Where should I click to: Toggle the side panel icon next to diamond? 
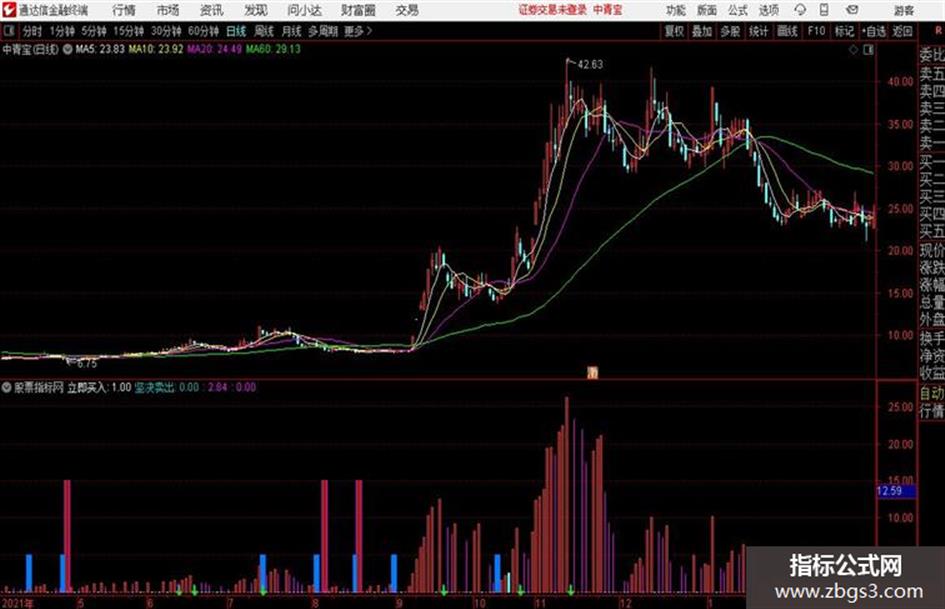[868, 50]
